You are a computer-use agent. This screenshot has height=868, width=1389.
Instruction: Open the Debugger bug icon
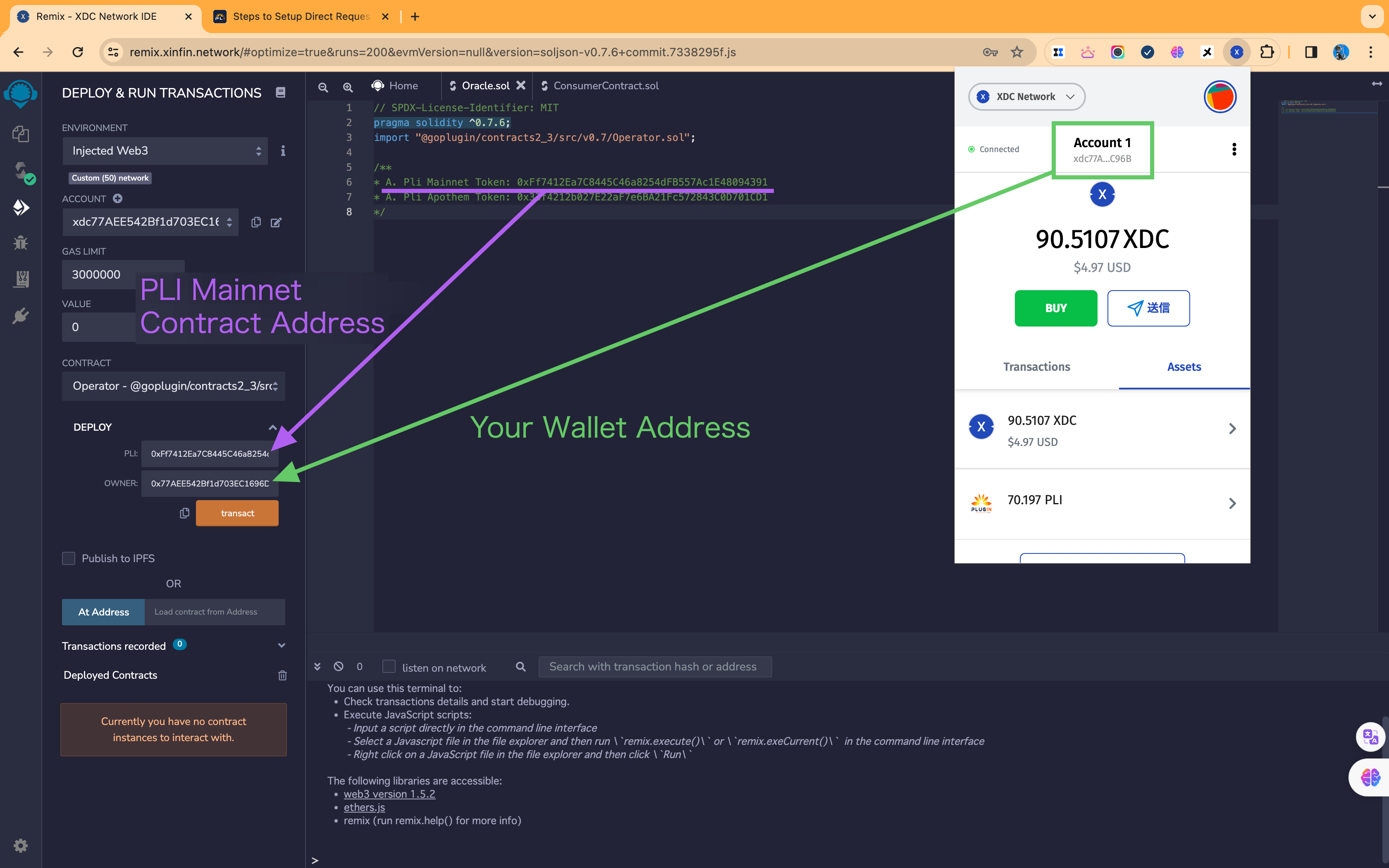click(x=21, y=243)
